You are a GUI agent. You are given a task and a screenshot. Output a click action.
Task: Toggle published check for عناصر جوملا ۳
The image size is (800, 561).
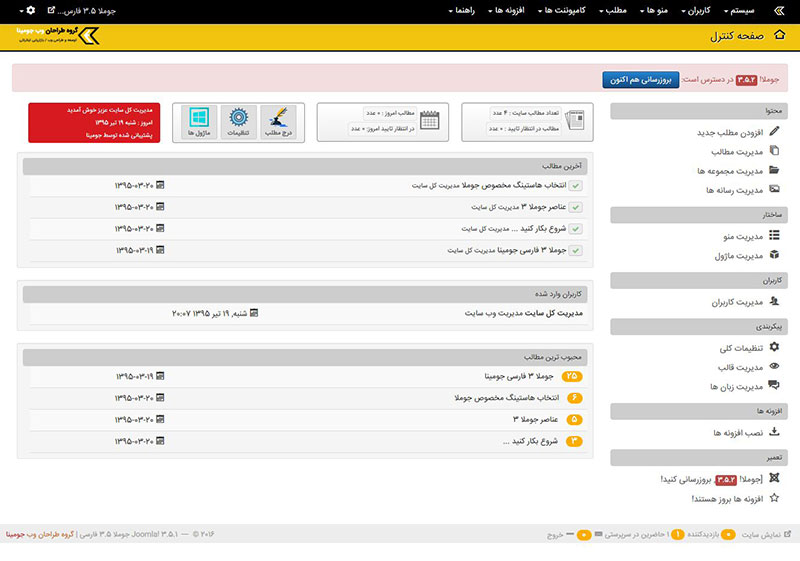pos(576,208)
